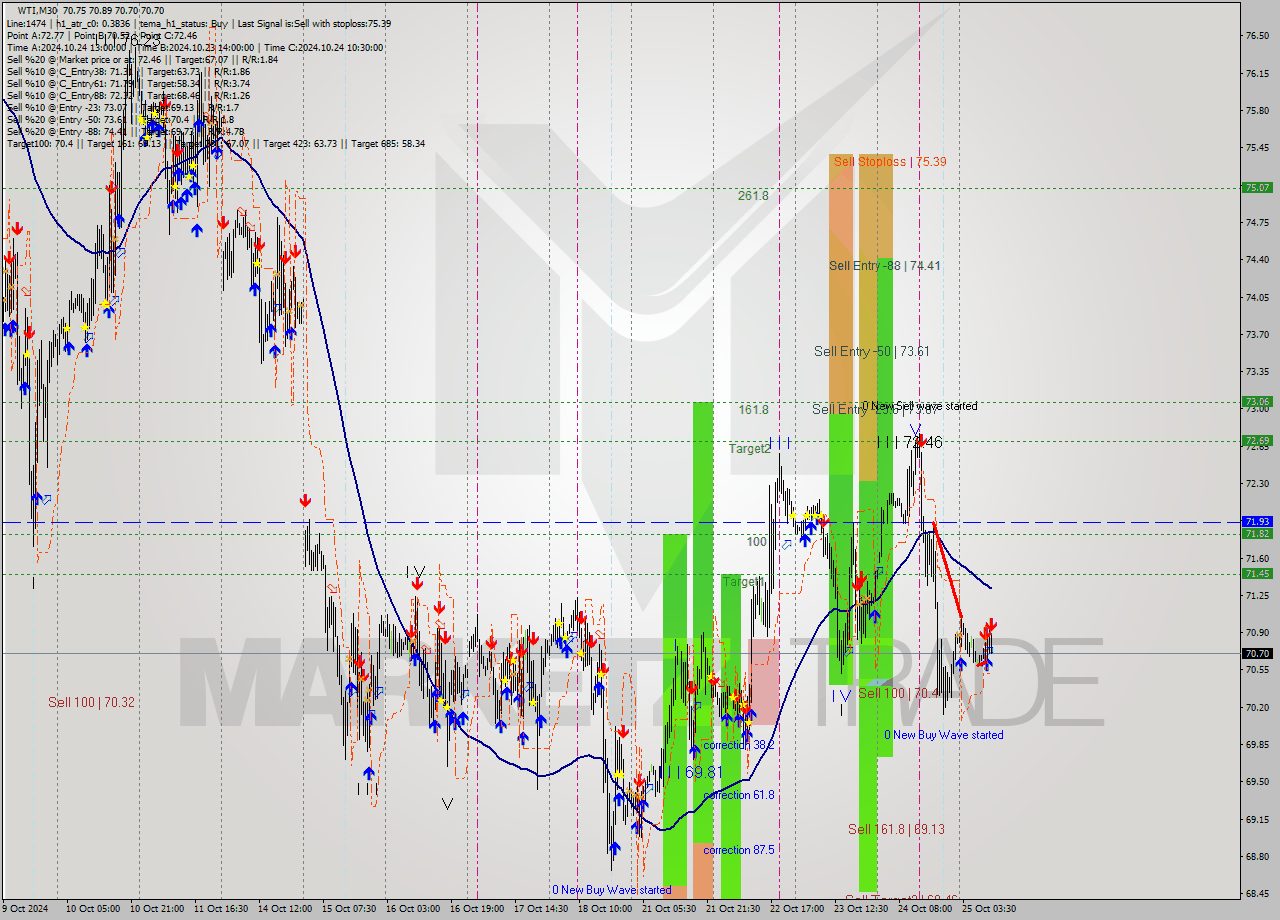Click the blue 71.93 price tag
This screenshot has height=920, width=1280.
tap(1256, 521)
